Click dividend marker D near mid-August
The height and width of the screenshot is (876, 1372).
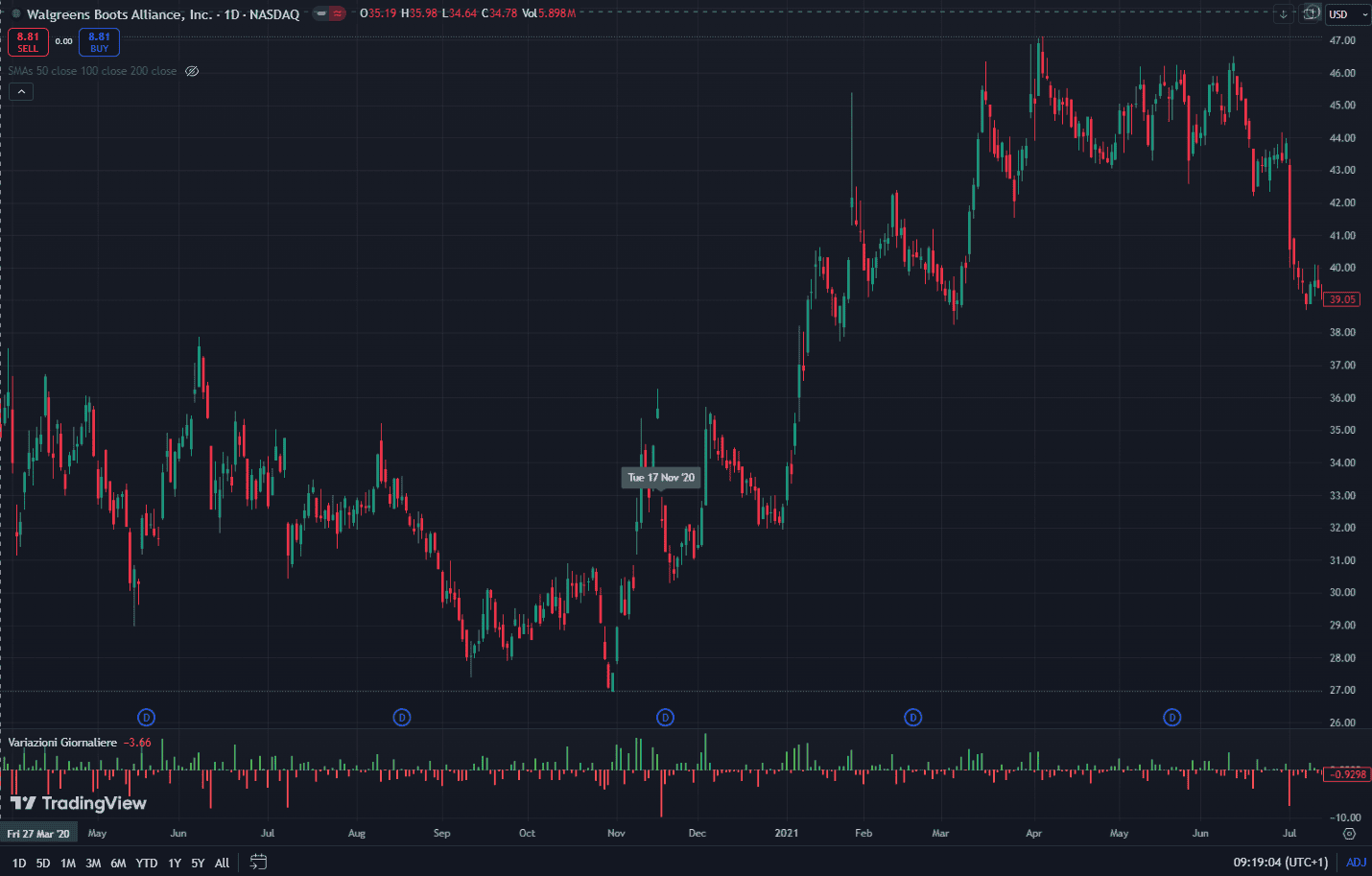click(x=402, y=717)
